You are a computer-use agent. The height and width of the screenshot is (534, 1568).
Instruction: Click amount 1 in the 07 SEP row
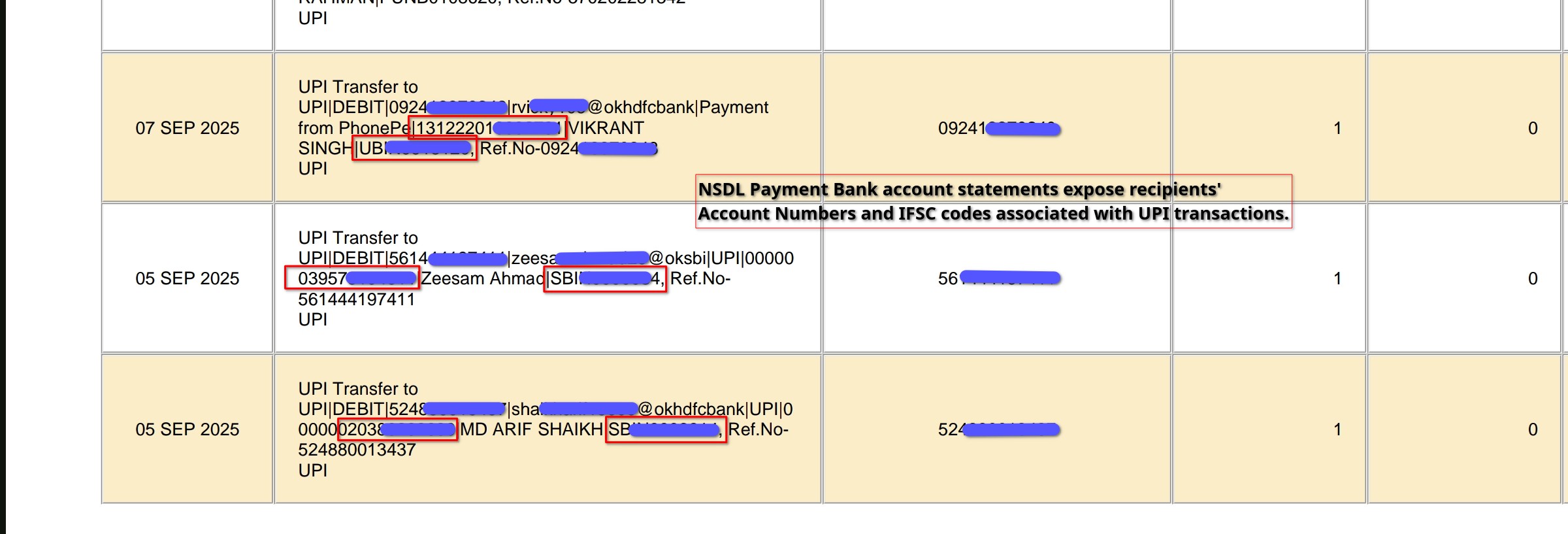coord(1337,128)
